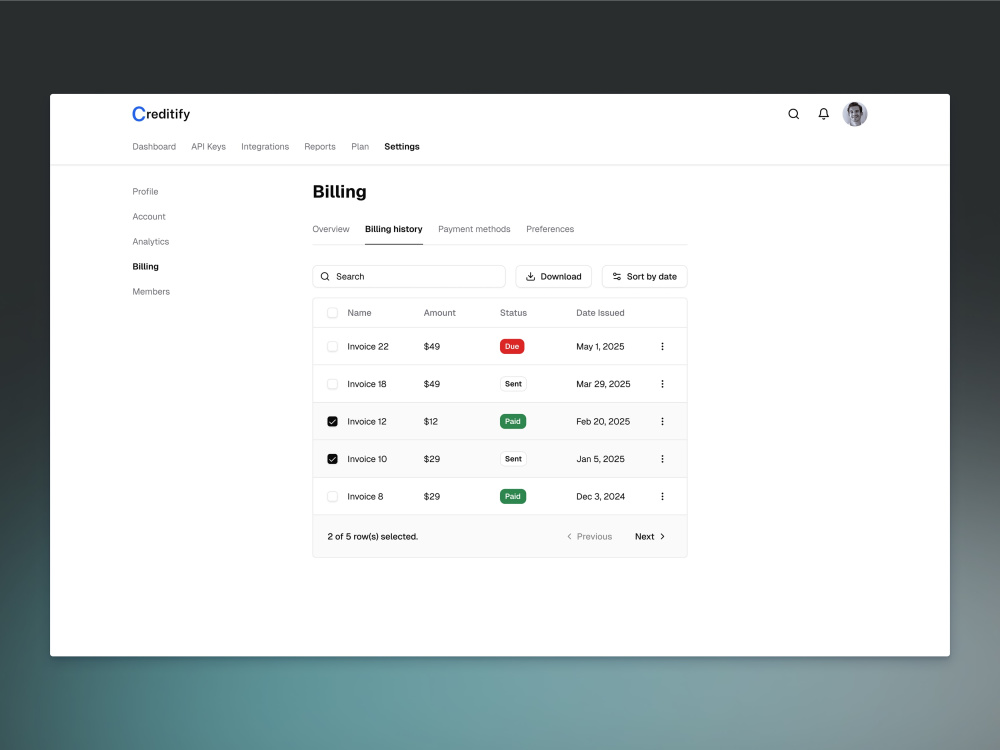Open more options for Invoice 10
The width and height of the screenshot is (1000, 750).
[662, 459]
